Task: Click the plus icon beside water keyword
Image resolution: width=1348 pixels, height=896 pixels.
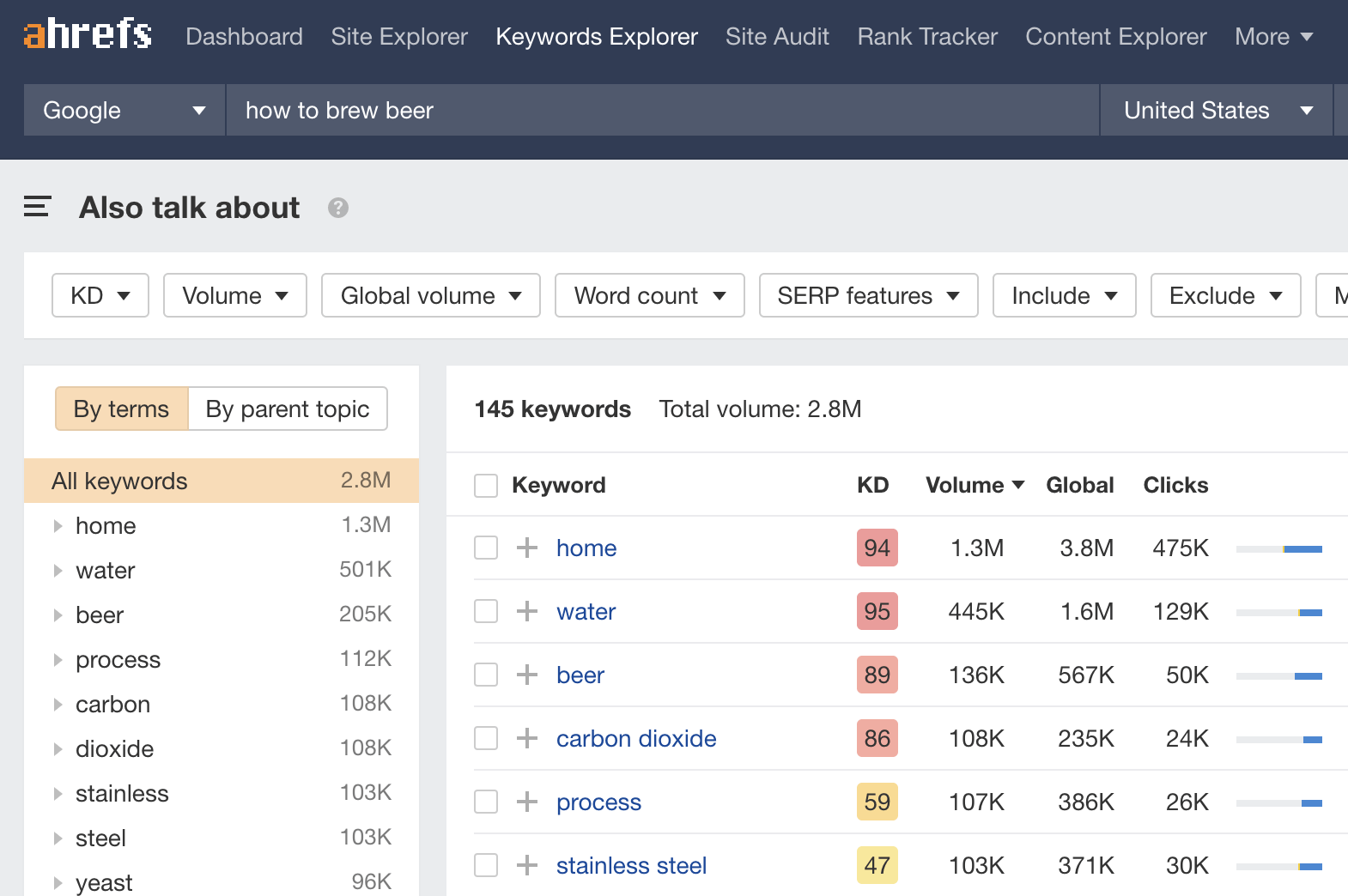Action: (527, 611)
